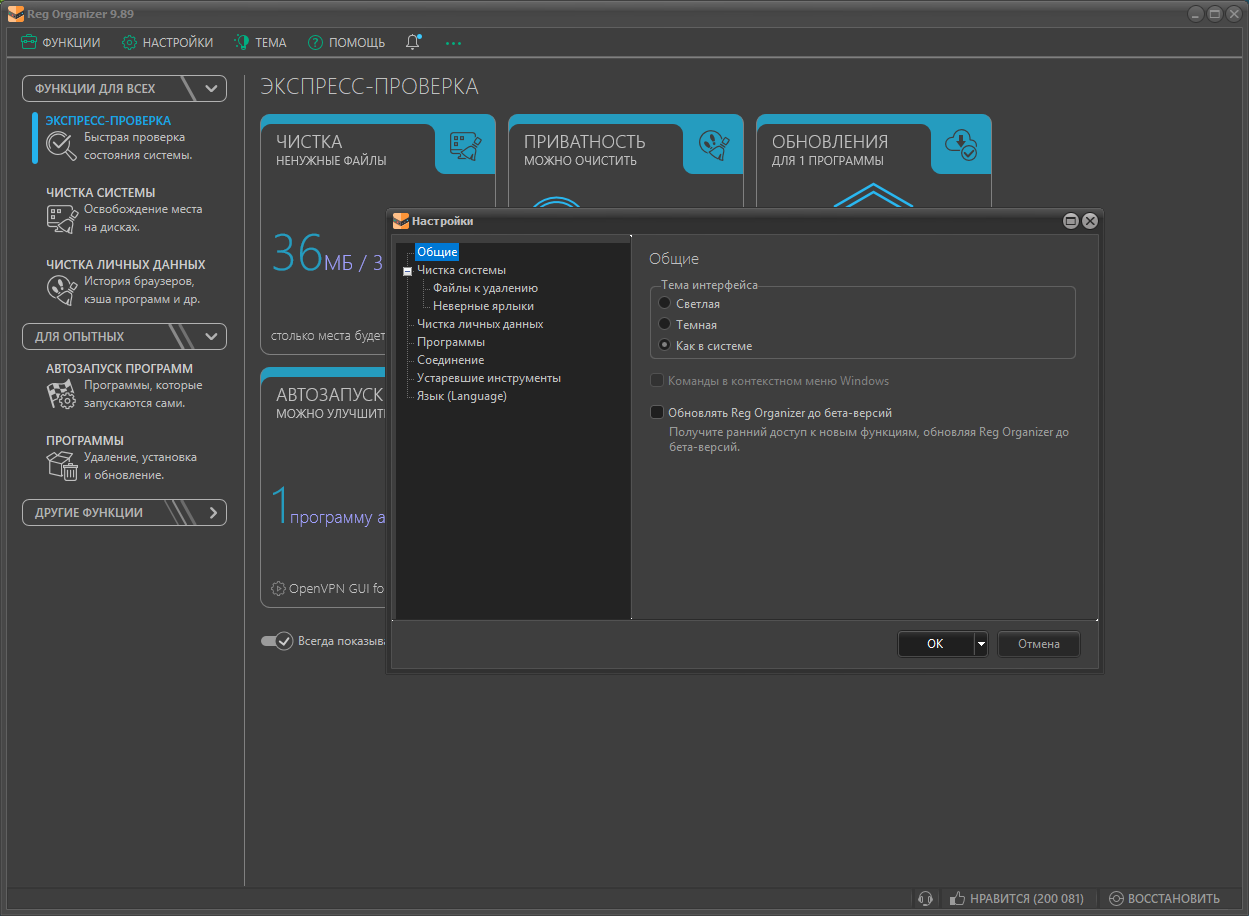Click the headset support icon in status bar
1249x916 pixels.
coord(926,898)
